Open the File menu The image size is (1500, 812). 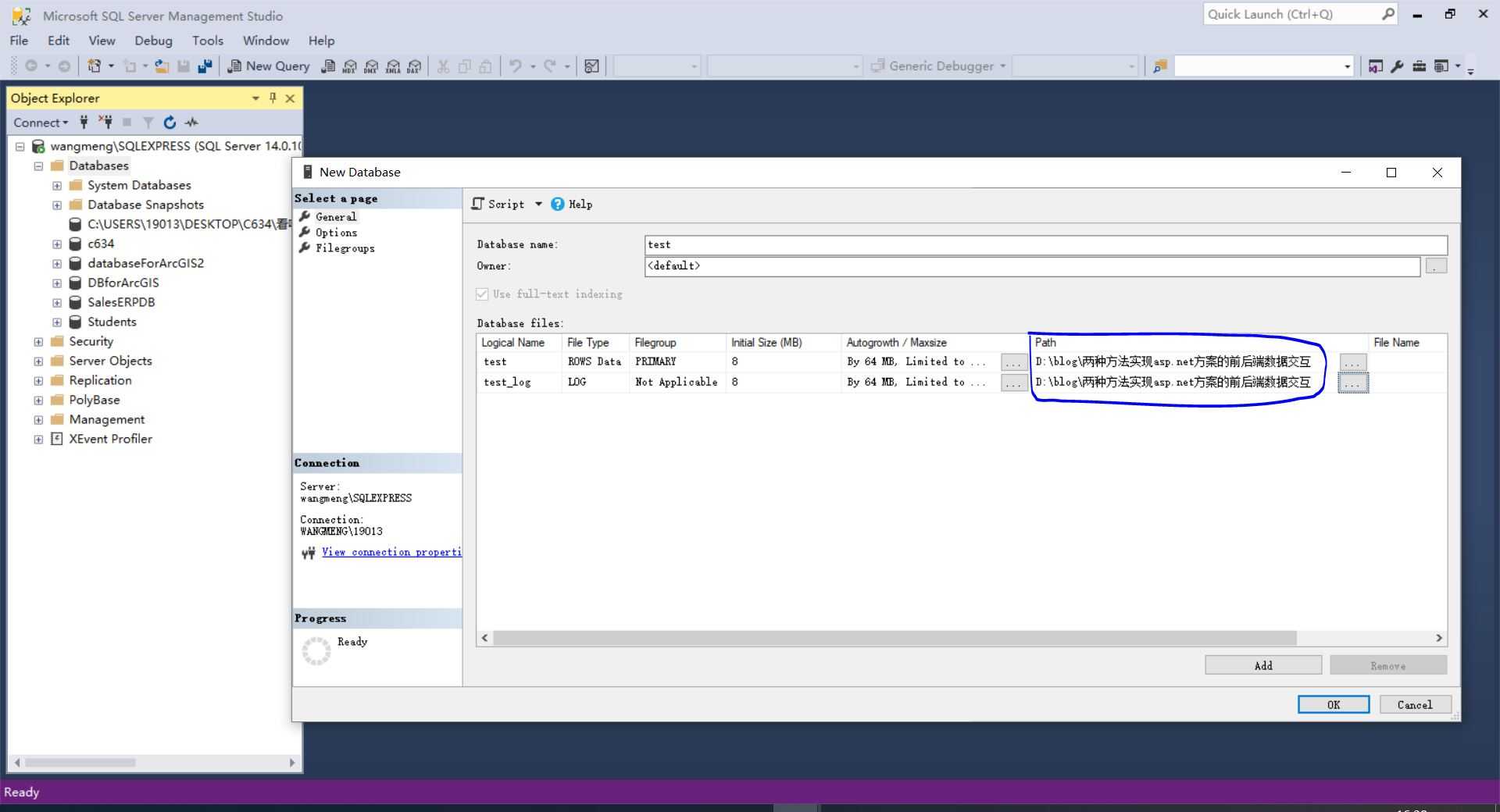pyautogui.click(x=19, y=41)
